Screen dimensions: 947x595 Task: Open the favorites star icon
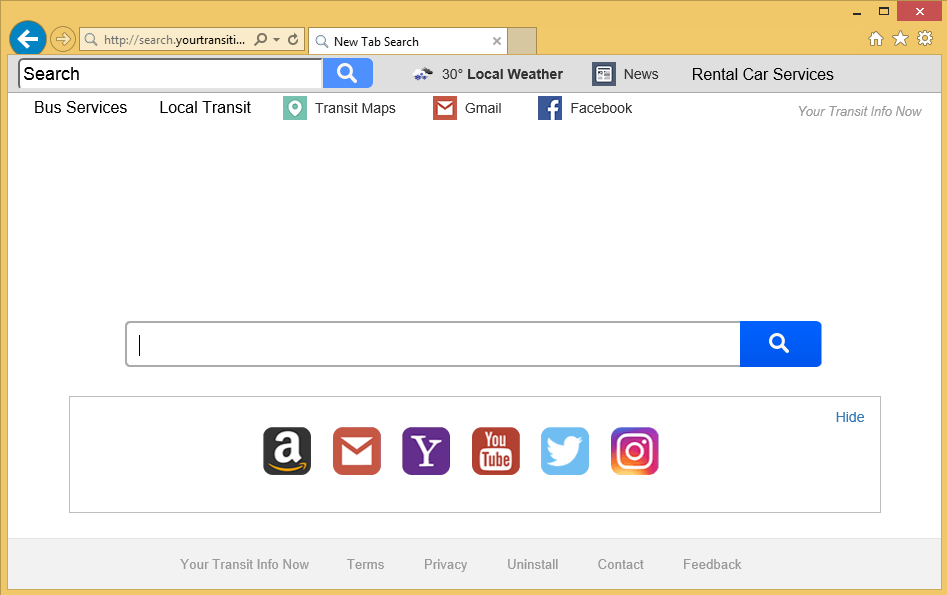900,39
